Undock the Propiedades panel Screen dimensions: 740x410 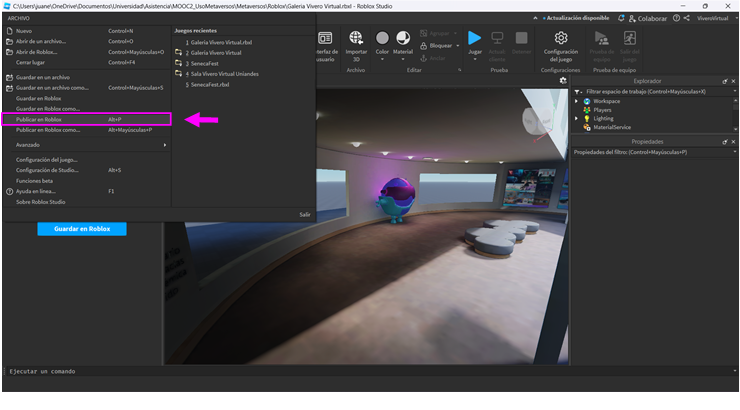point(725,142)
